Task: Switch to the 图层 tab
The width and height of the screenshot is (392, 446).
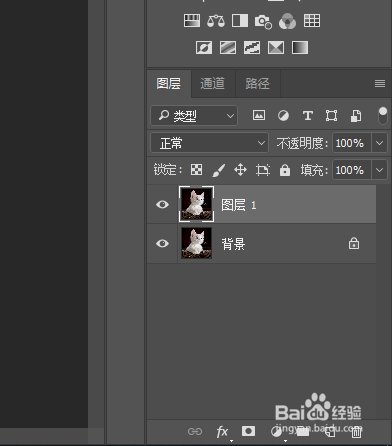Action: click(169, 83)
